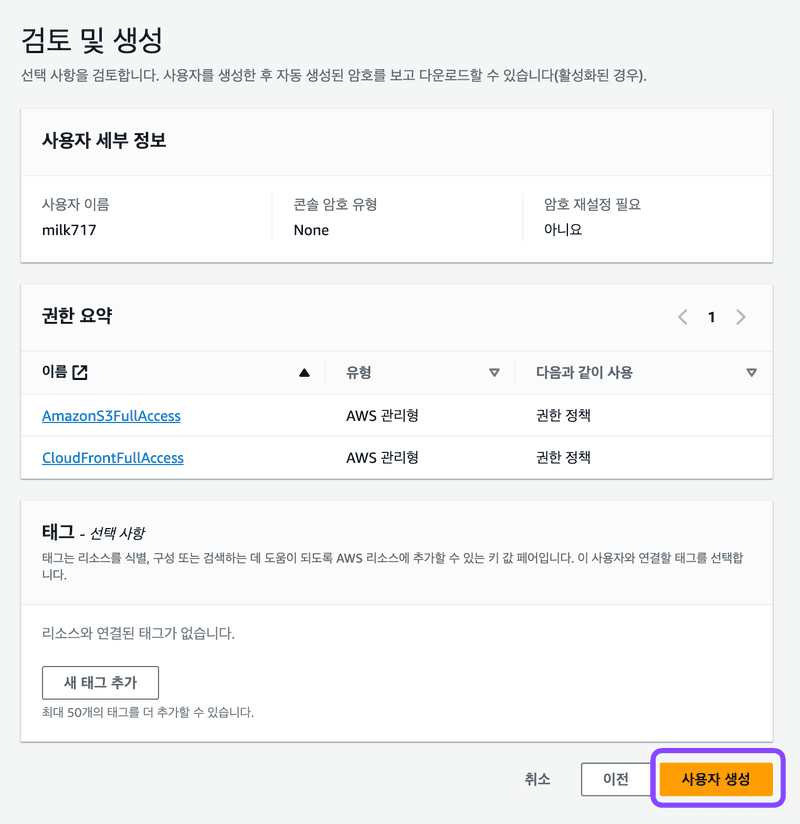Screen dimensions: 800x824
Task: Click the sort triangle for 다음과 같이 사용
Action: click(751, 373)
